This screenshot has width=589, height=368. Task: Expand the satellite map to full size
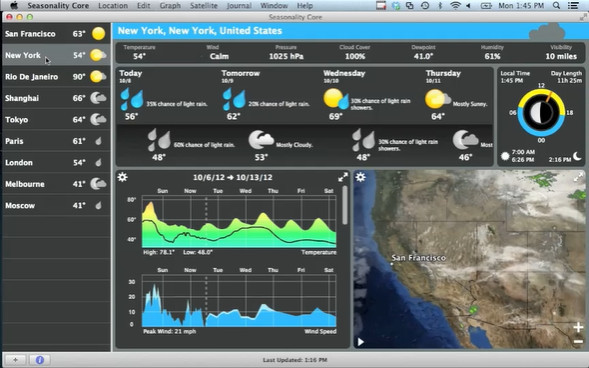(578, 177)
